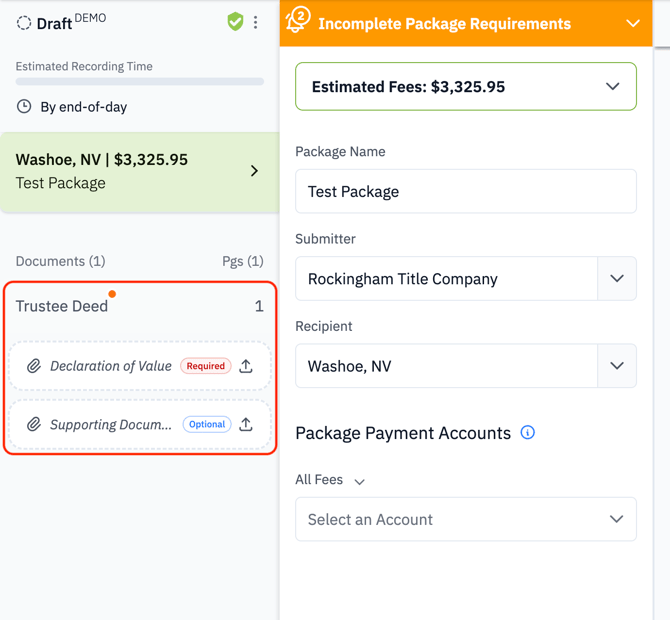Click the green shield verification icon
Image resolution: width=670 pixels, height=620 pixels.
(235, 22)
